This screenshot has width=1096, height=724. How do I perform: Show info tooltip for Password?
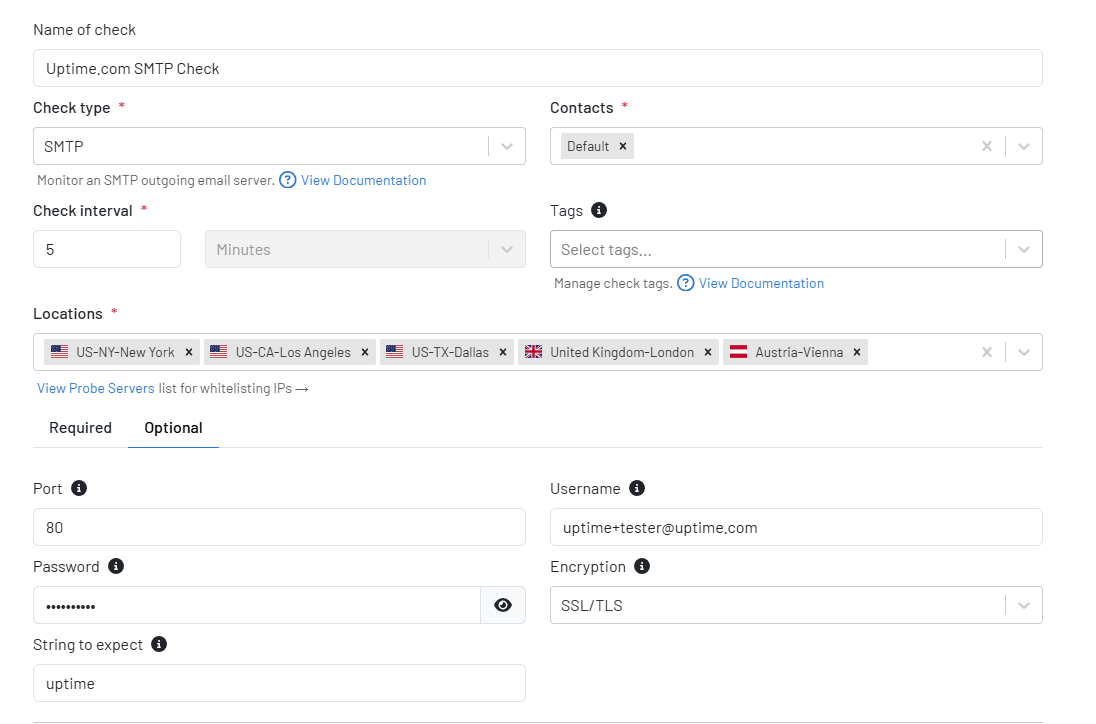116,566
